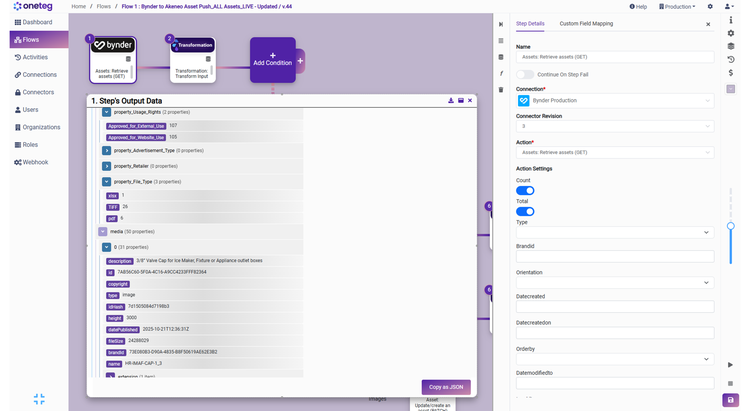Image resolution: width=750 pixels, height=411 pixels.
Task: Click the Approved_for_Website_Use key tag
Action: pos(136,137)
